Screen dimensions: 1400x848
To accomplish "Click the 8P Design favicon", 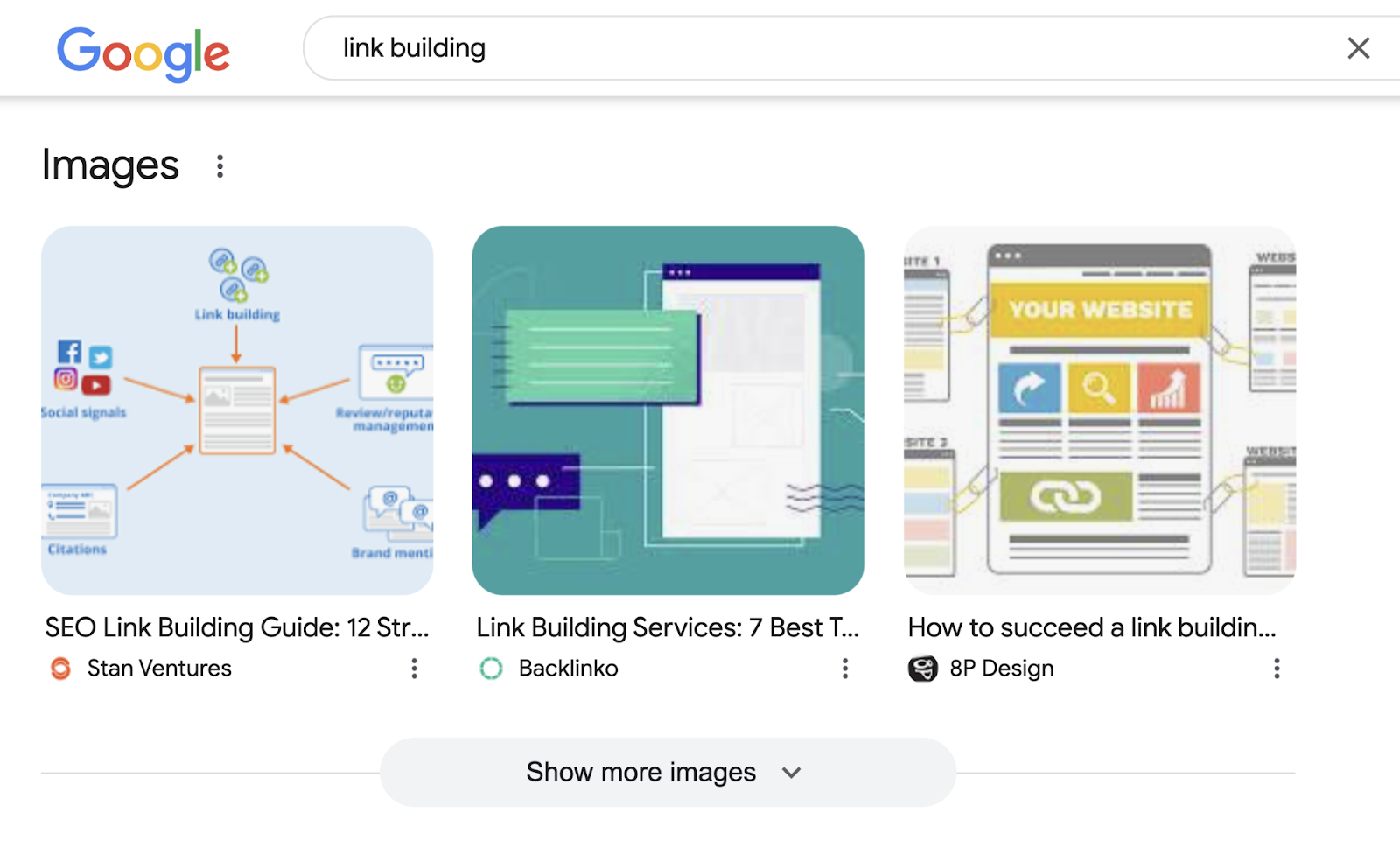I will (922, 669).
